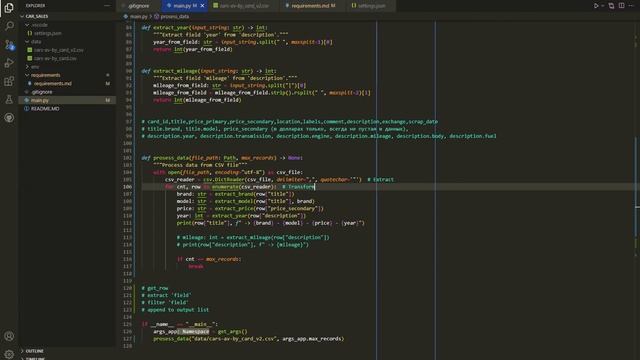Collapse the data folder
Viewport: 640px width, 360px height.
tap(36, 42)
